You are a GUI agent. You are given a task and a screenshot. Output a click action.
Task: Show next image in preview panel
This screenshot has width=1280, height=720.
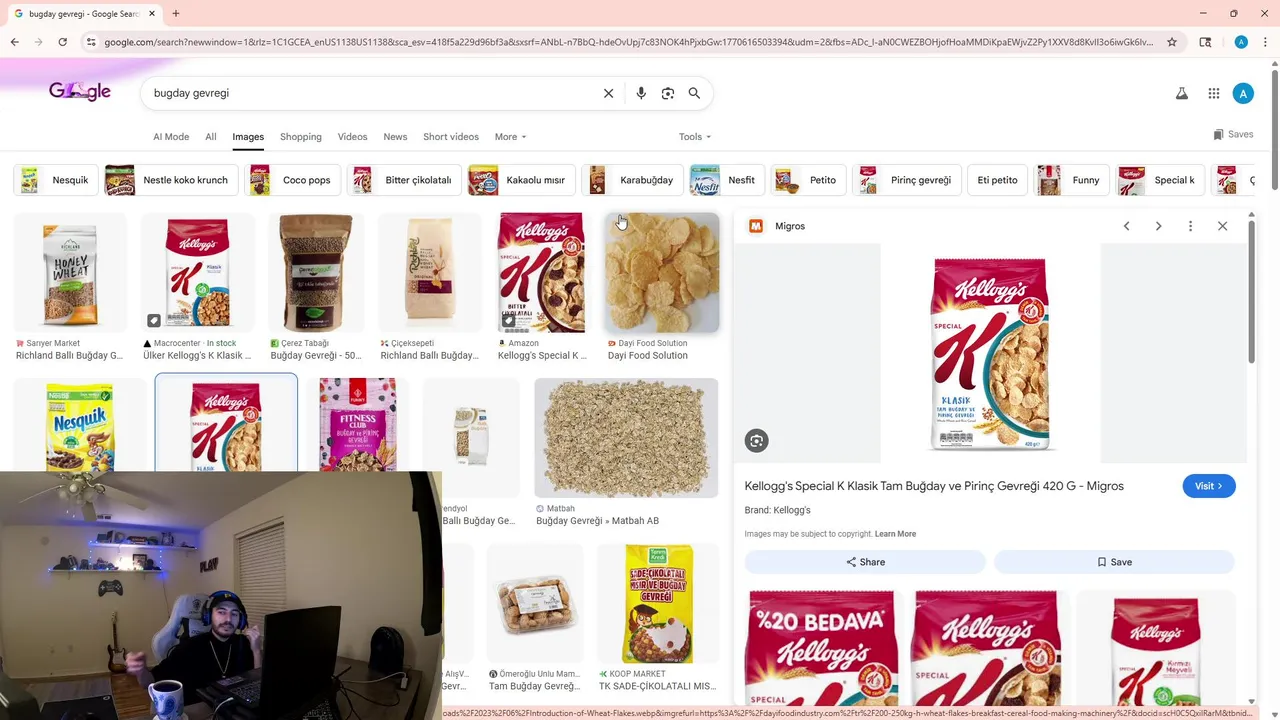click(x=1158, y=226)
